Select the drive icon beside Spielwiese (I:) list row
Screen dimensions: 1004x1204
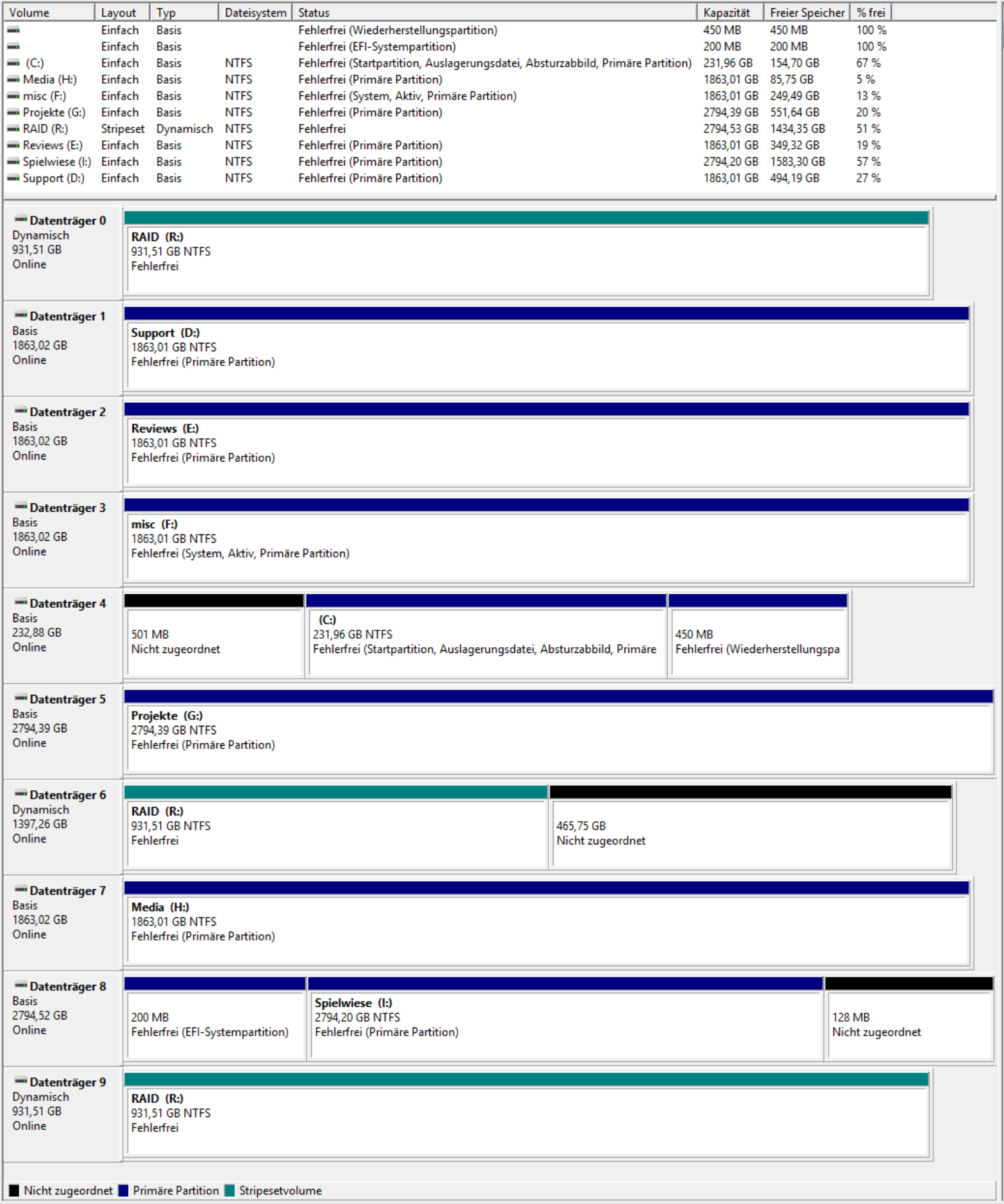13,162
